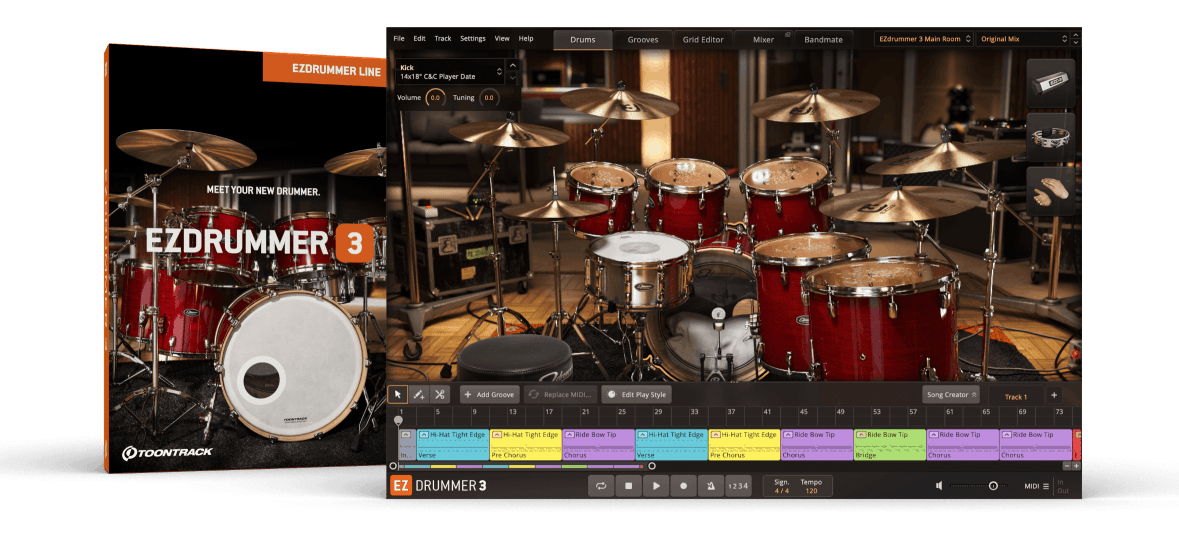The width and height of the screenshot is (1179, 536).
Task: Open the MIDI hamburger menu
Action: 1045,486
